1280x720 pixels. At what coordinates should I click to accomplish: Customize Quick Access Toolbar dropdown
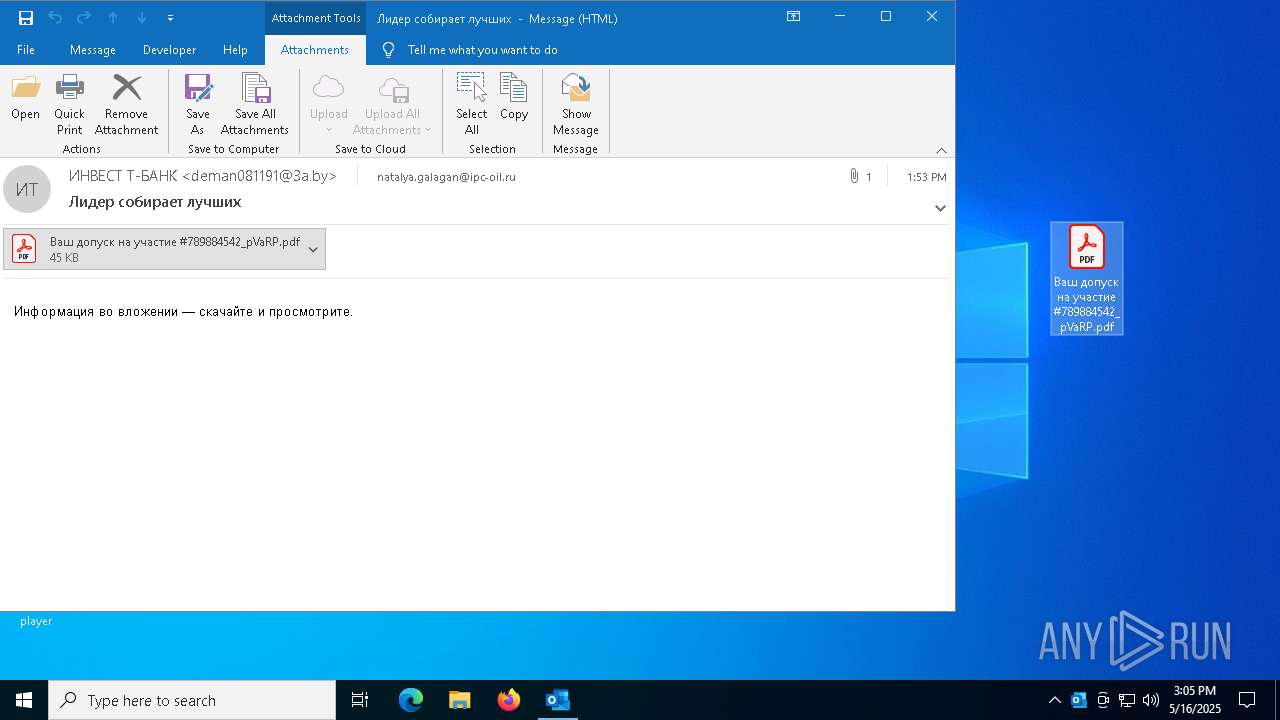(x=170, y=18)
